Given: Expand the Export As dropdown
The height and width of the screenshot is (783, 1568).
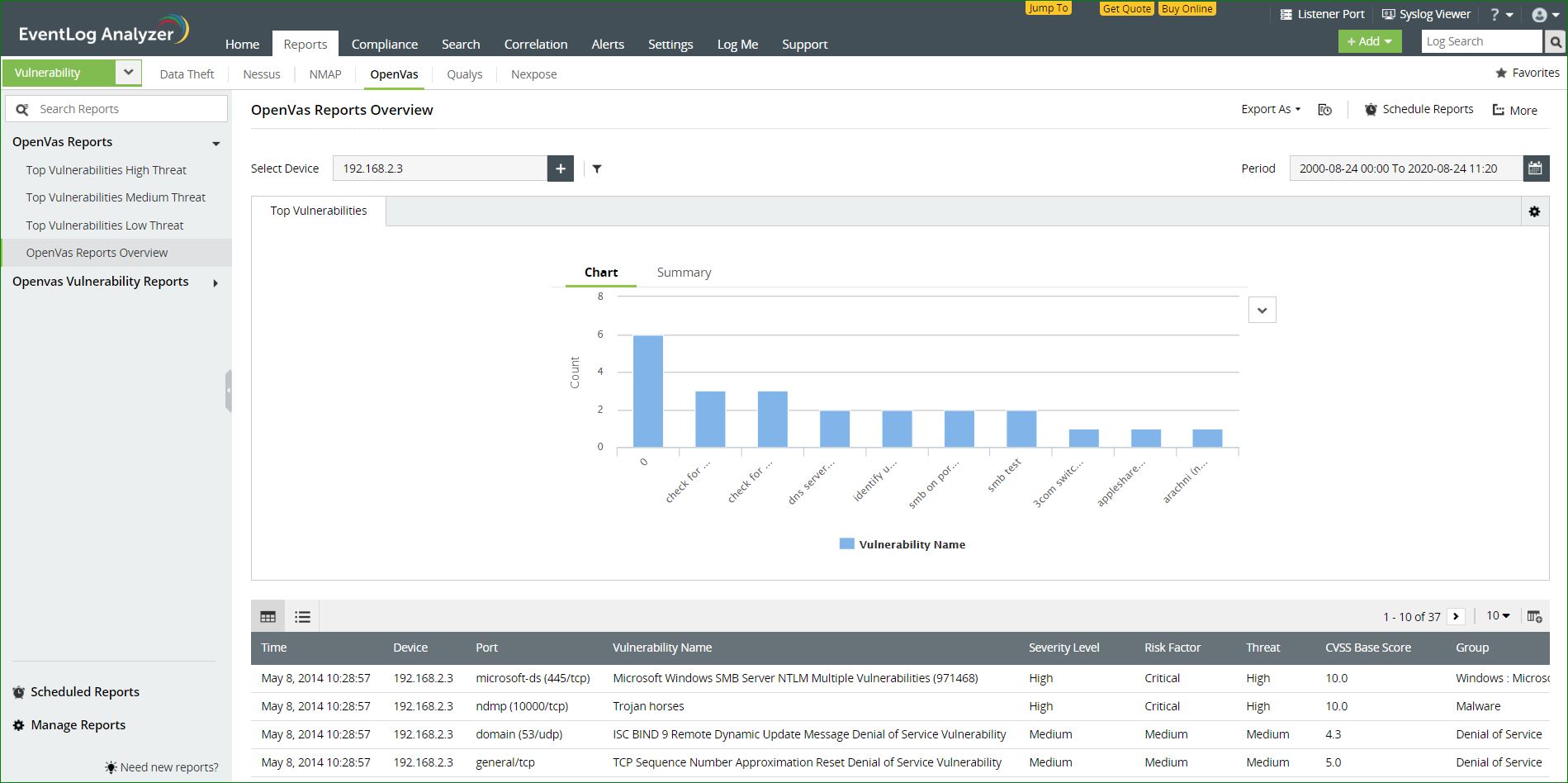Looking at the screenshot, I should pyautogui.click(x=1270, y=109).
